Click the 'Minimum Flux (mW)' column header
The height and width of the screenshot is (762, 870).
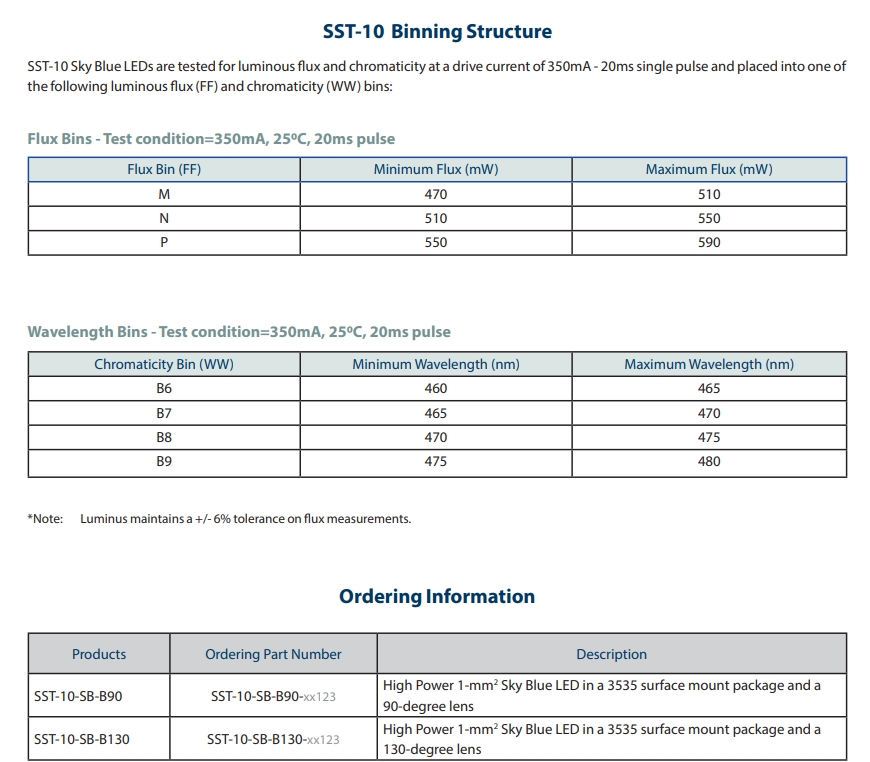(x=436, y=169)
